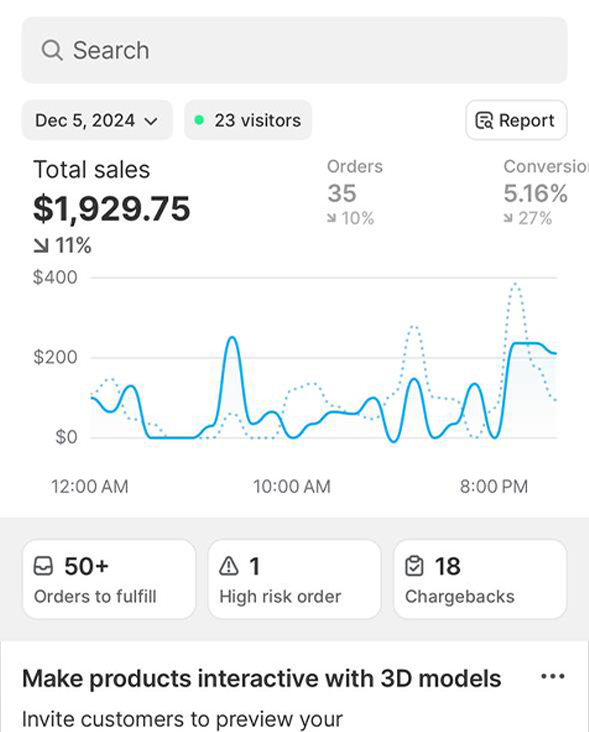Open the three-dot menu on 3D models card
This screenshot has height=732, width=589.
pyautogui.click(x=553, y=676)
